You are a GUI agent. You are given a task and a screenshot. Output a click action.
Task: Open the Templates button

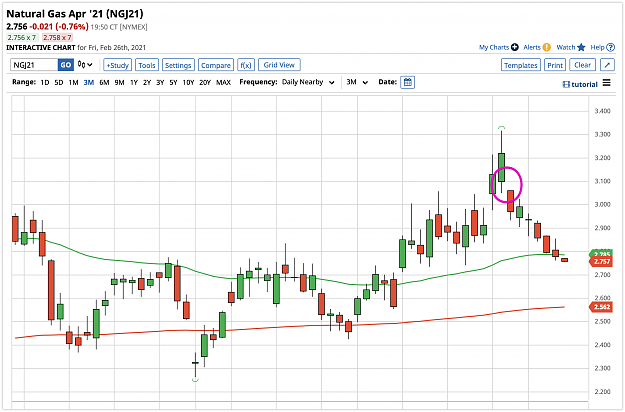point(521,65)
